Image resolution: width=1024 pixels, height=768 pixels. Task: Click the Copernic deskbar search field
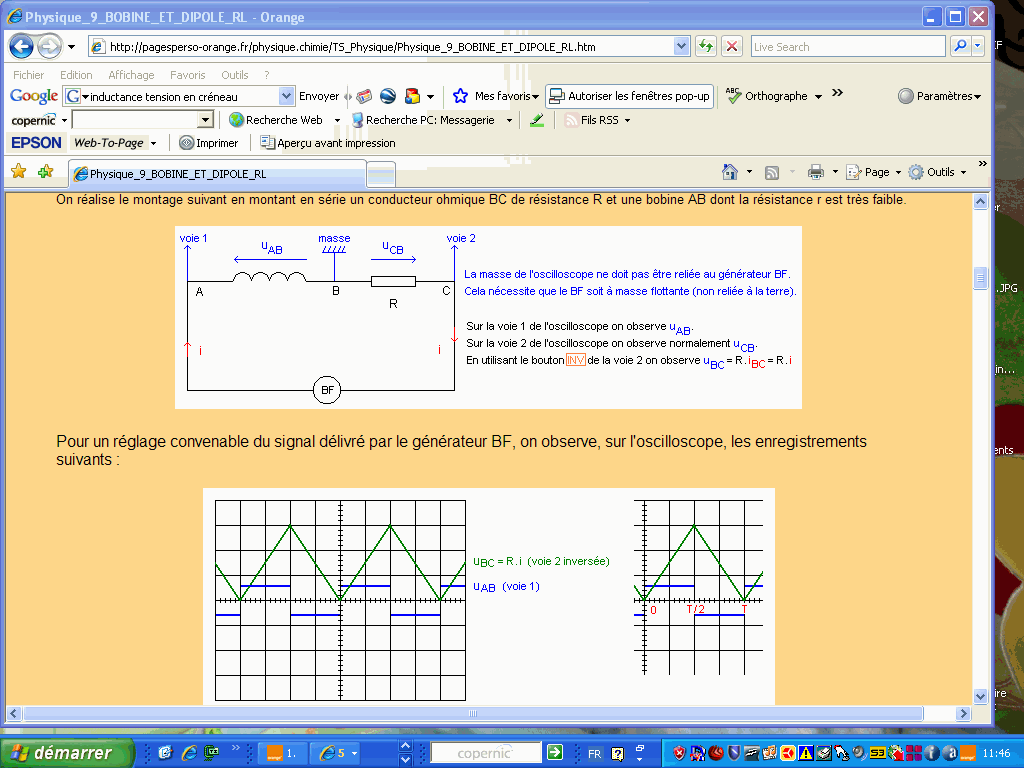click(485, 753)
